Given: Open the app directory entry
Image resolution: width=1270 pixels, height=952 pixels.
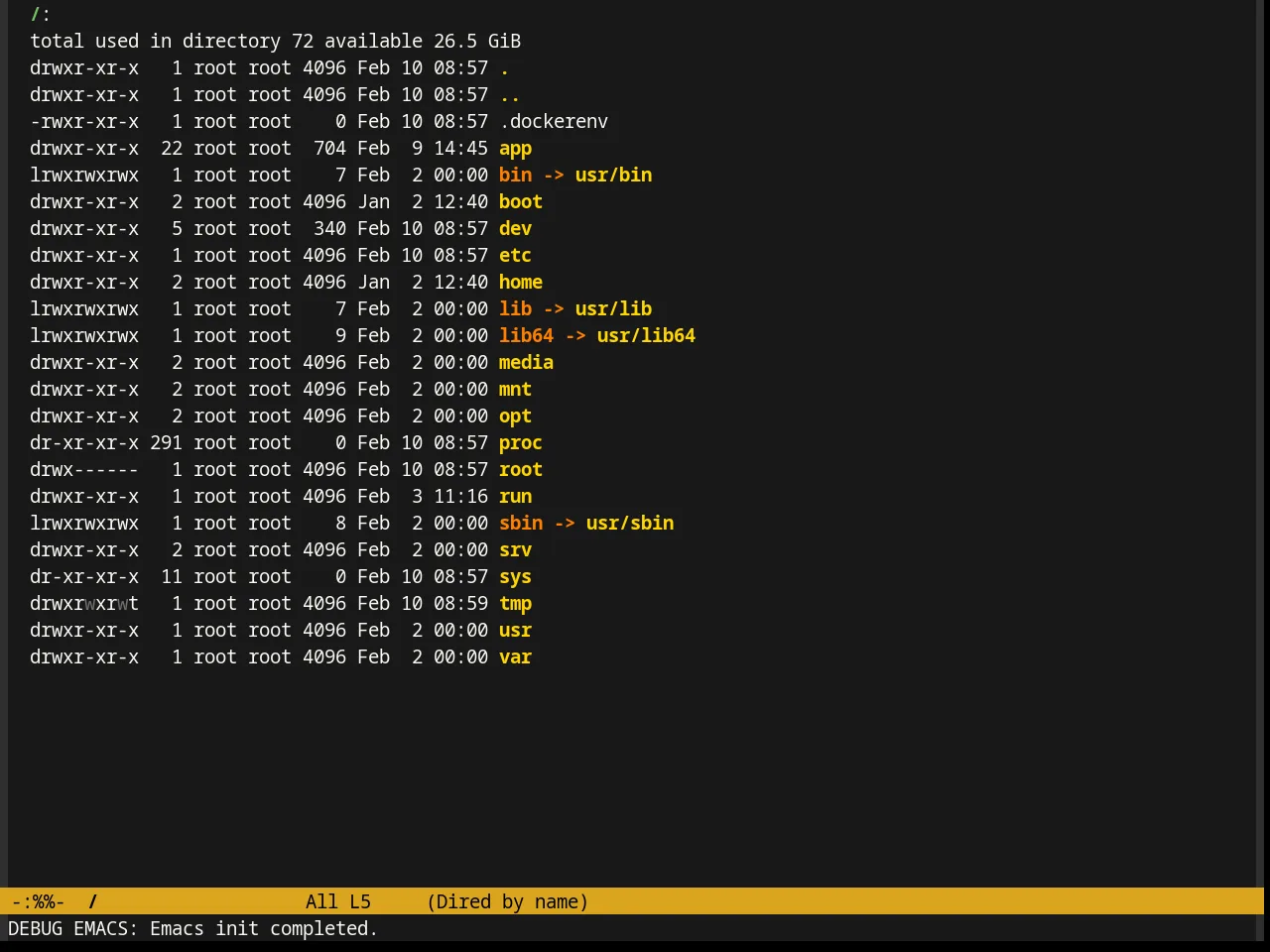Looking at the screenshot, I should click(515, 149).
